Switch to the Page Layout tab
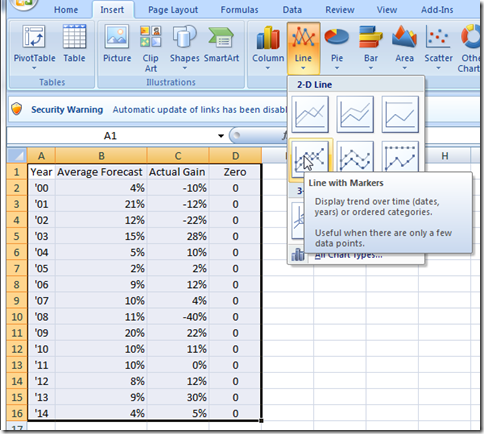This screenshot has width=484, height=434. (173, 10)
